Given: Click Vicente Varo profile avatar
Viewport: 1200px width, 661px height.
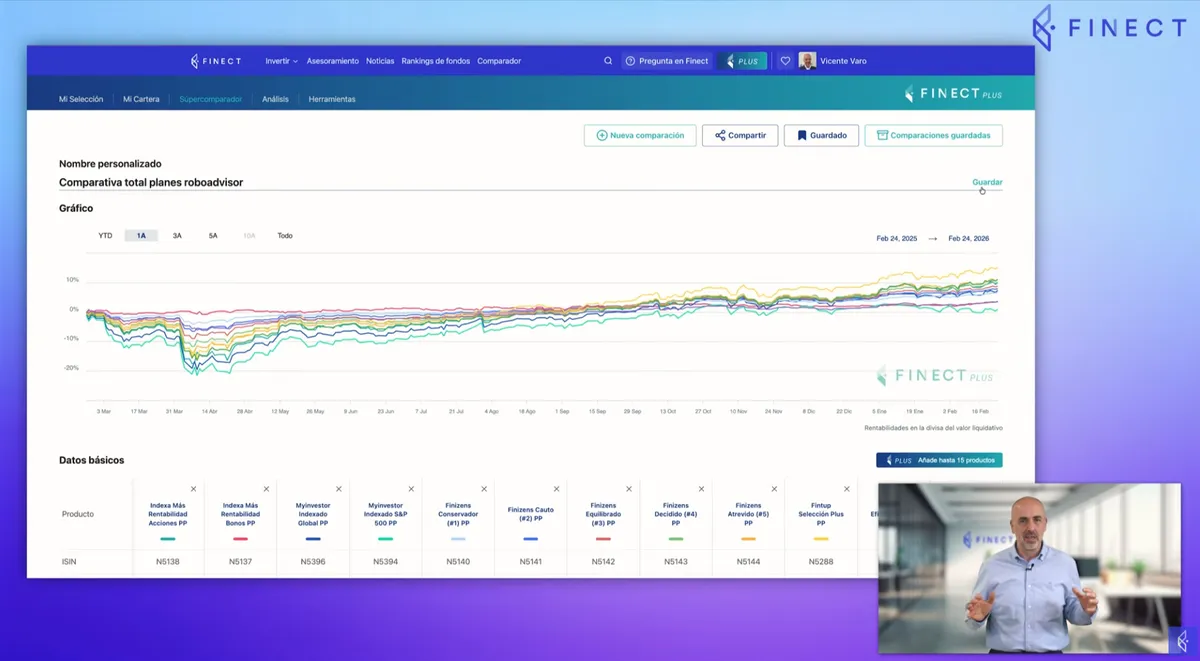Looking at the screenshot, I should pos(807,61).
